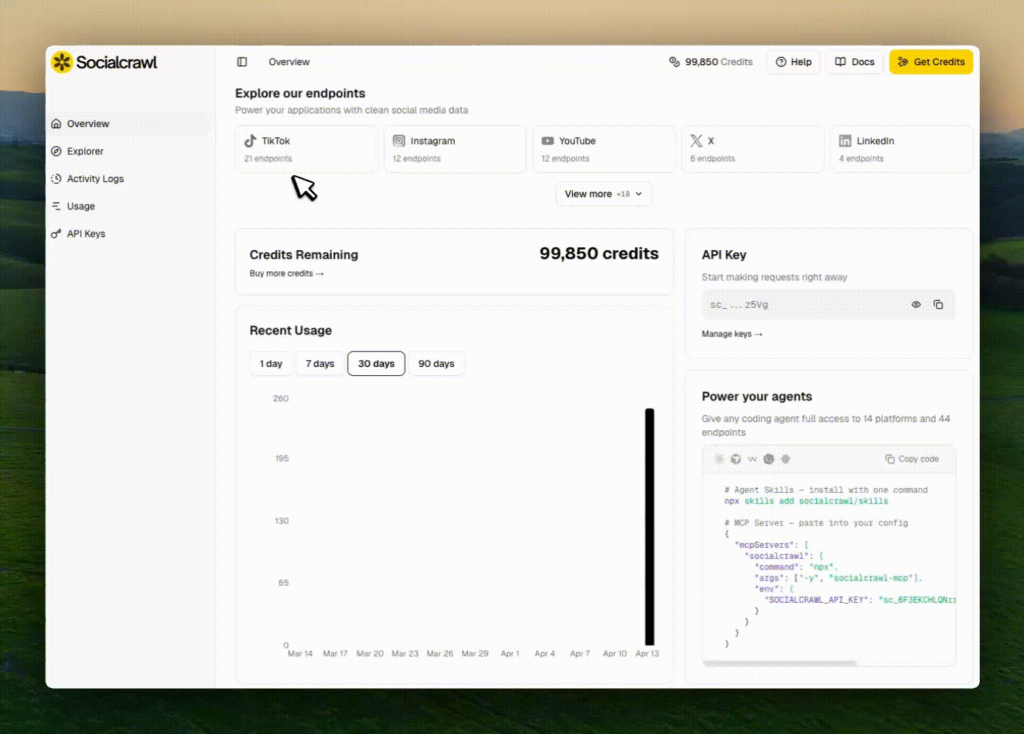This screenshot has height=734, width=1024.
Task: Switch usage range to 7 days
Action: pos(320,364)
